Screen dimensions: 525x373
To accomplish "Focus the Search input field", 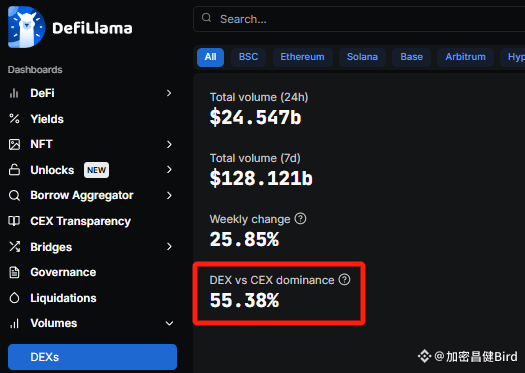I will (x=359, y=19).
